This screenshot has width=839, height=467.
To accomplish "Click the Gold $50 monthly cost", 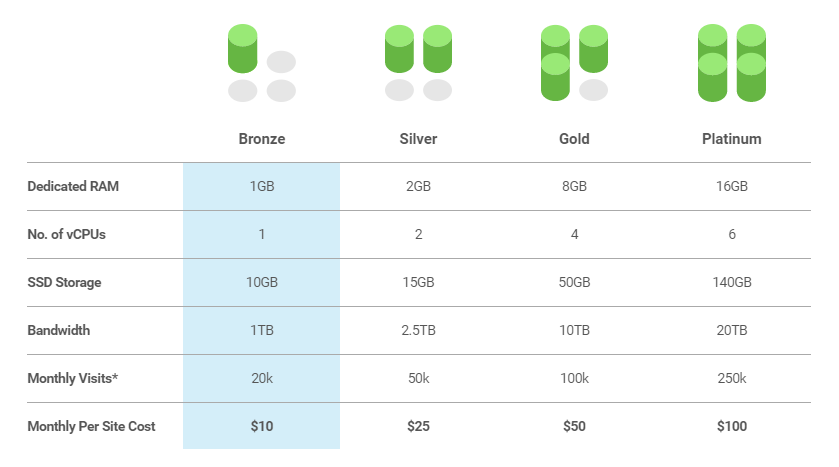I will (x=574, y=426).
